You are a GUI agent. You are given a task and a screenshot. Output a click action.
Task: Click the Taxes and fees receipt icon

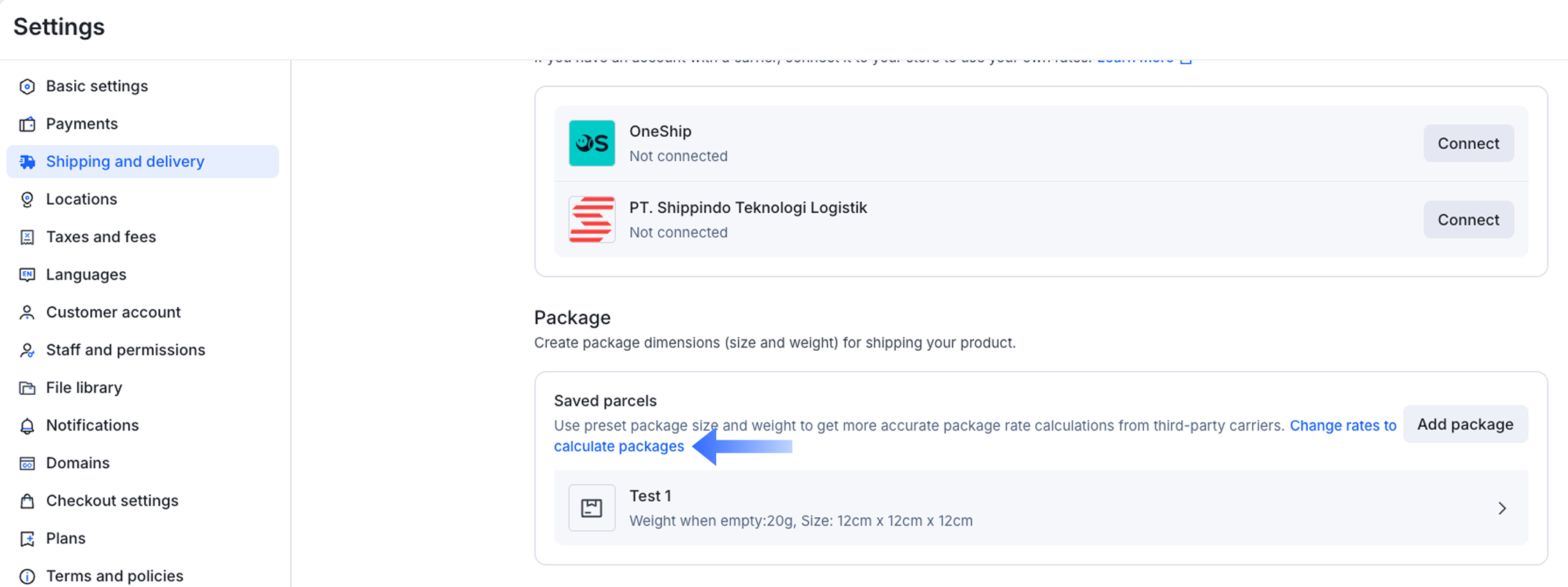(27, 238)
